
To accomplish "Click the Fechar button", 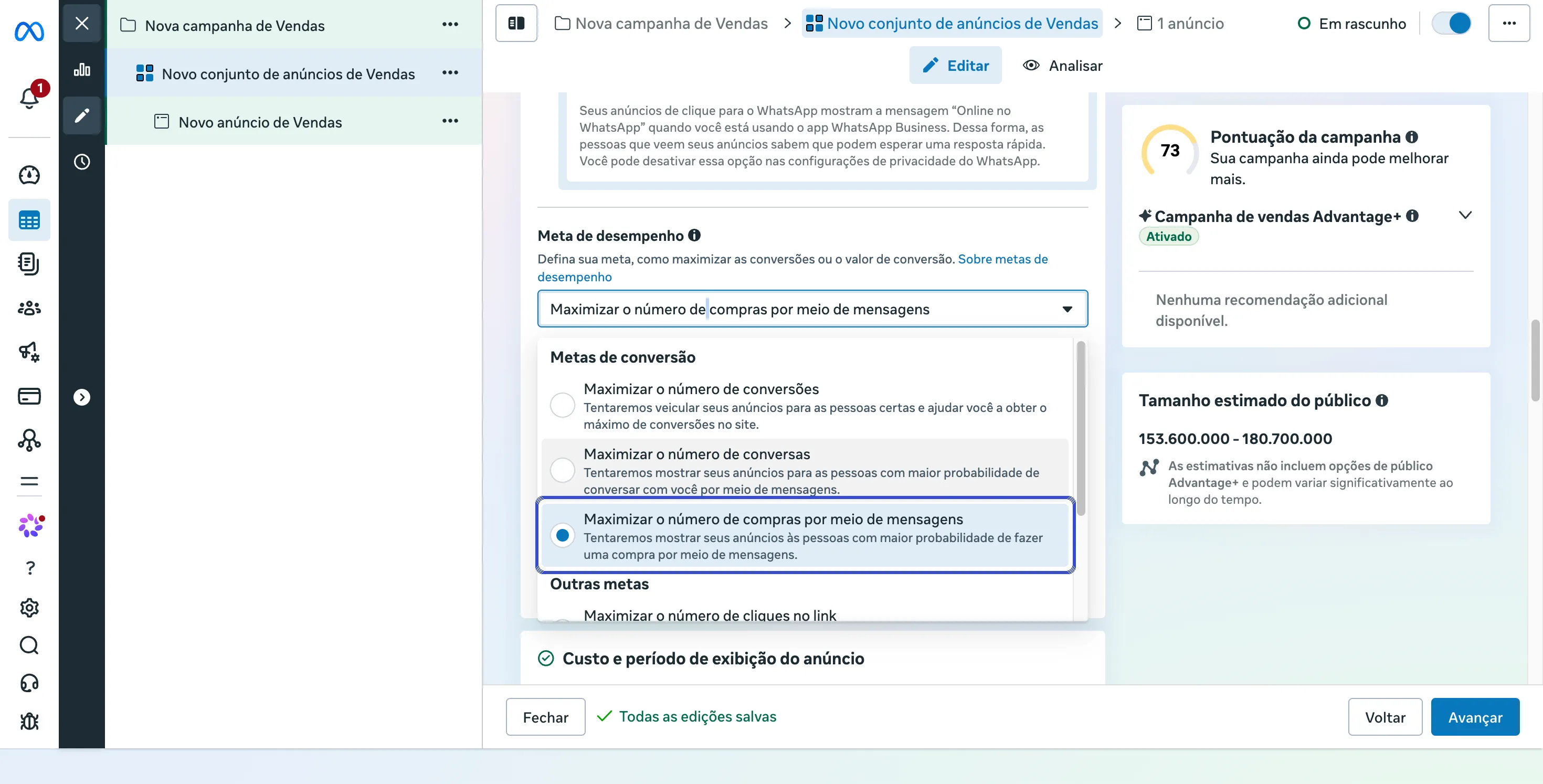I will tap(545, 717).
